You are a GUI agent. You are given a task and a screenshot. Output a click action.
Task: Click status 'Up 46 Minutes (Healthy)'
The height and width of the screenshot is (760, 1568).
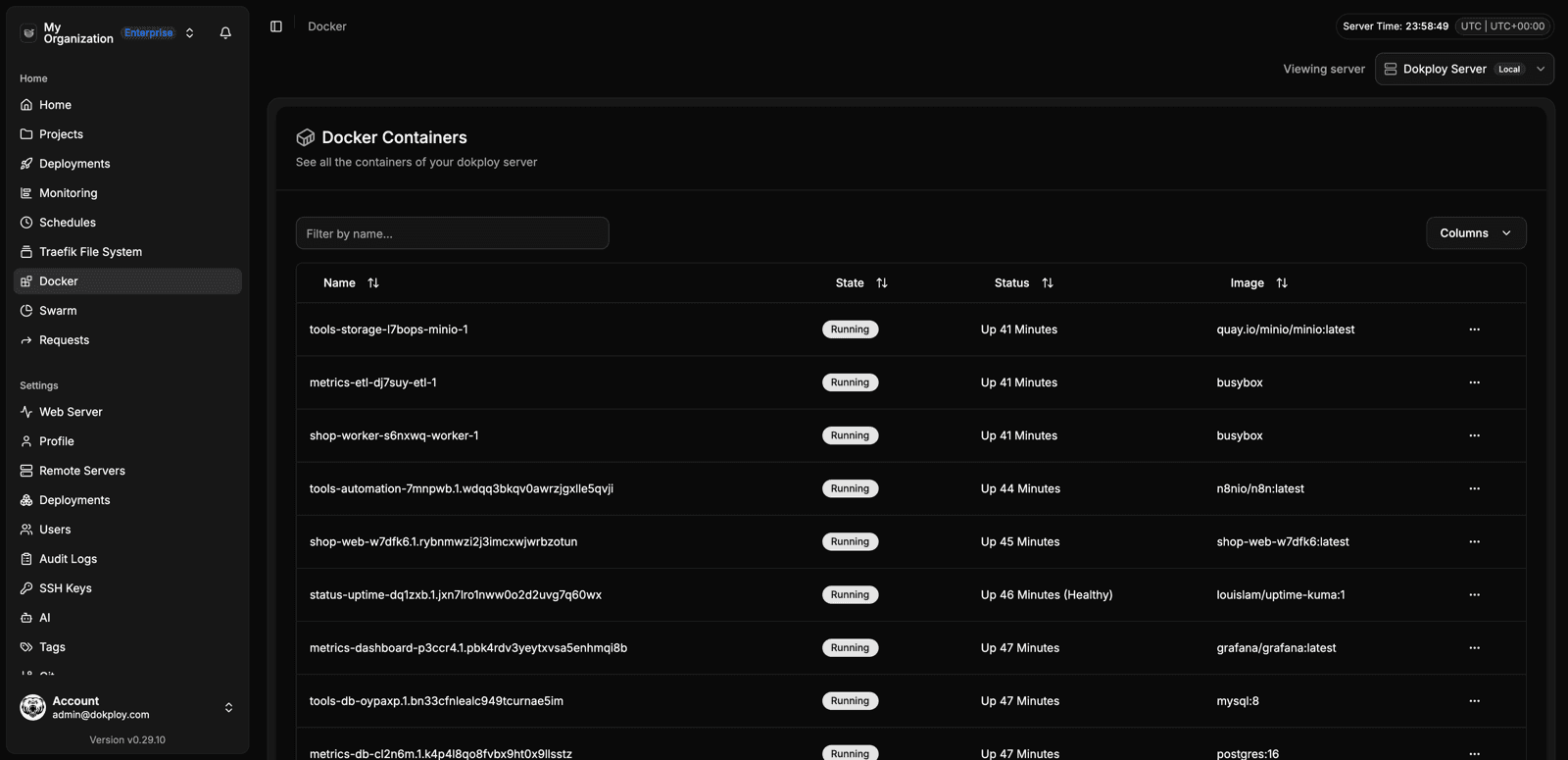[1047, 594]
